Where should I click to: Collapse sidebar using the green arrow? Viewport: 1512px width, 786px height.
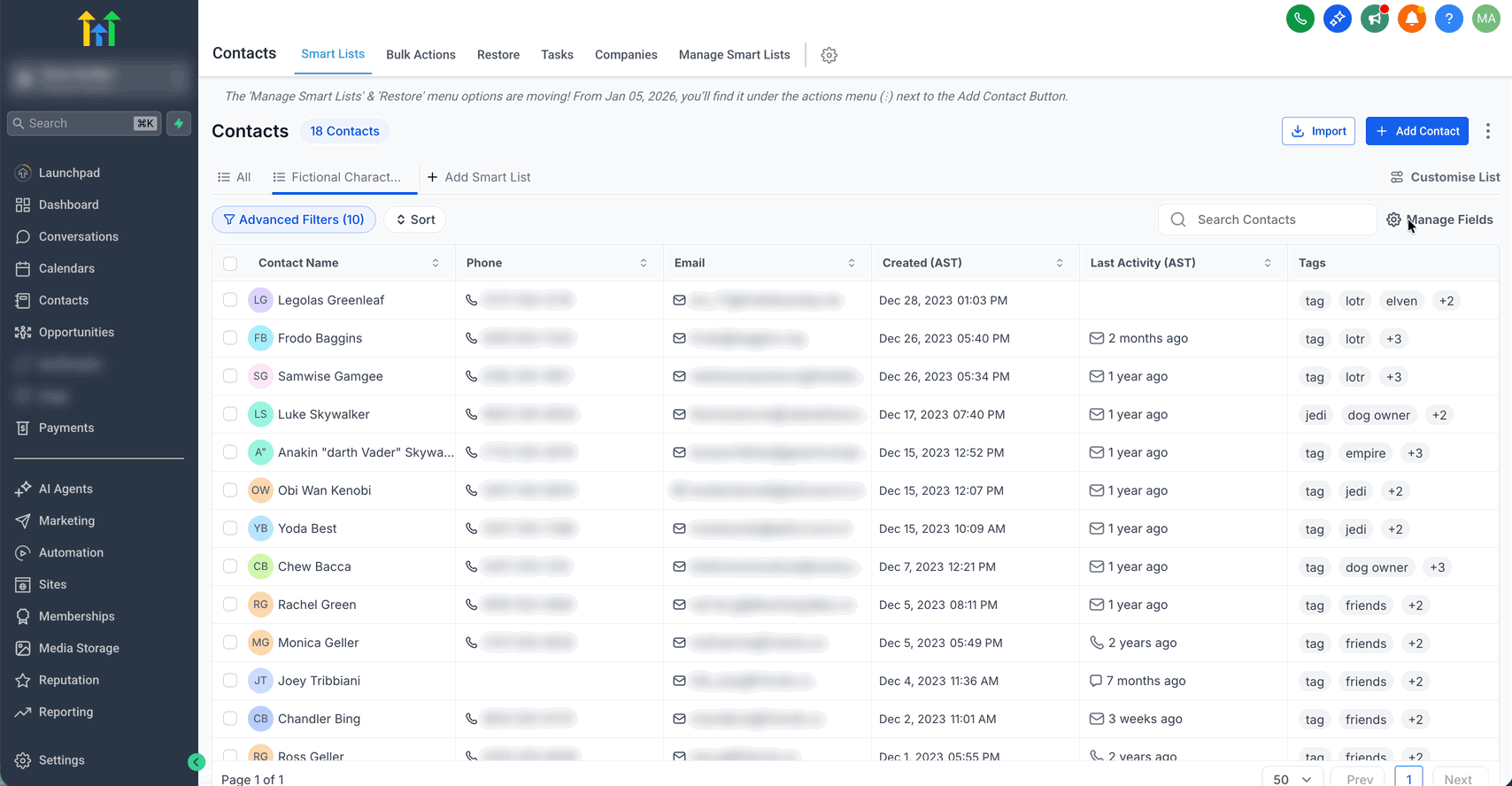pos(197,762)
